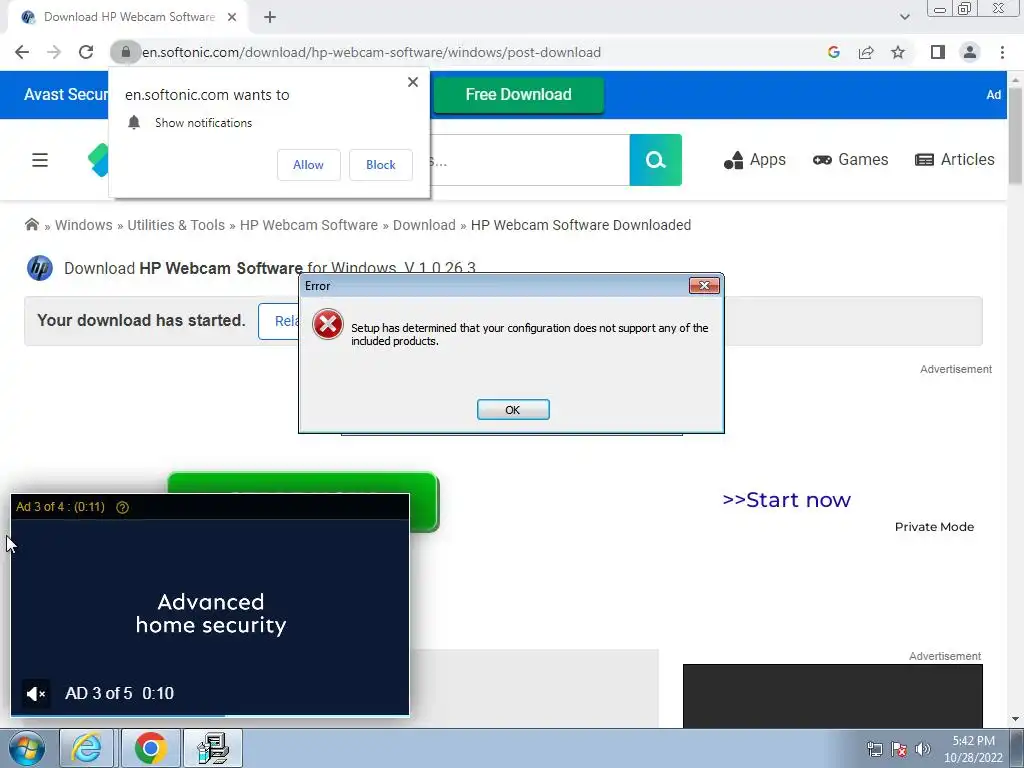Open the side panel icon
Screen dimensions: 1024x768
[x=938, y=52]
